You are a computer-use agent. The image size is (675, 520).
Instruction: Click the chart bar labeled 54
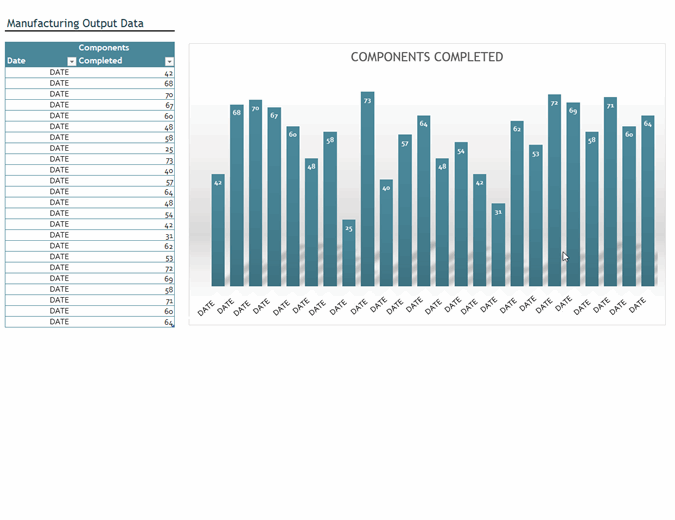[x=461, y=214]
